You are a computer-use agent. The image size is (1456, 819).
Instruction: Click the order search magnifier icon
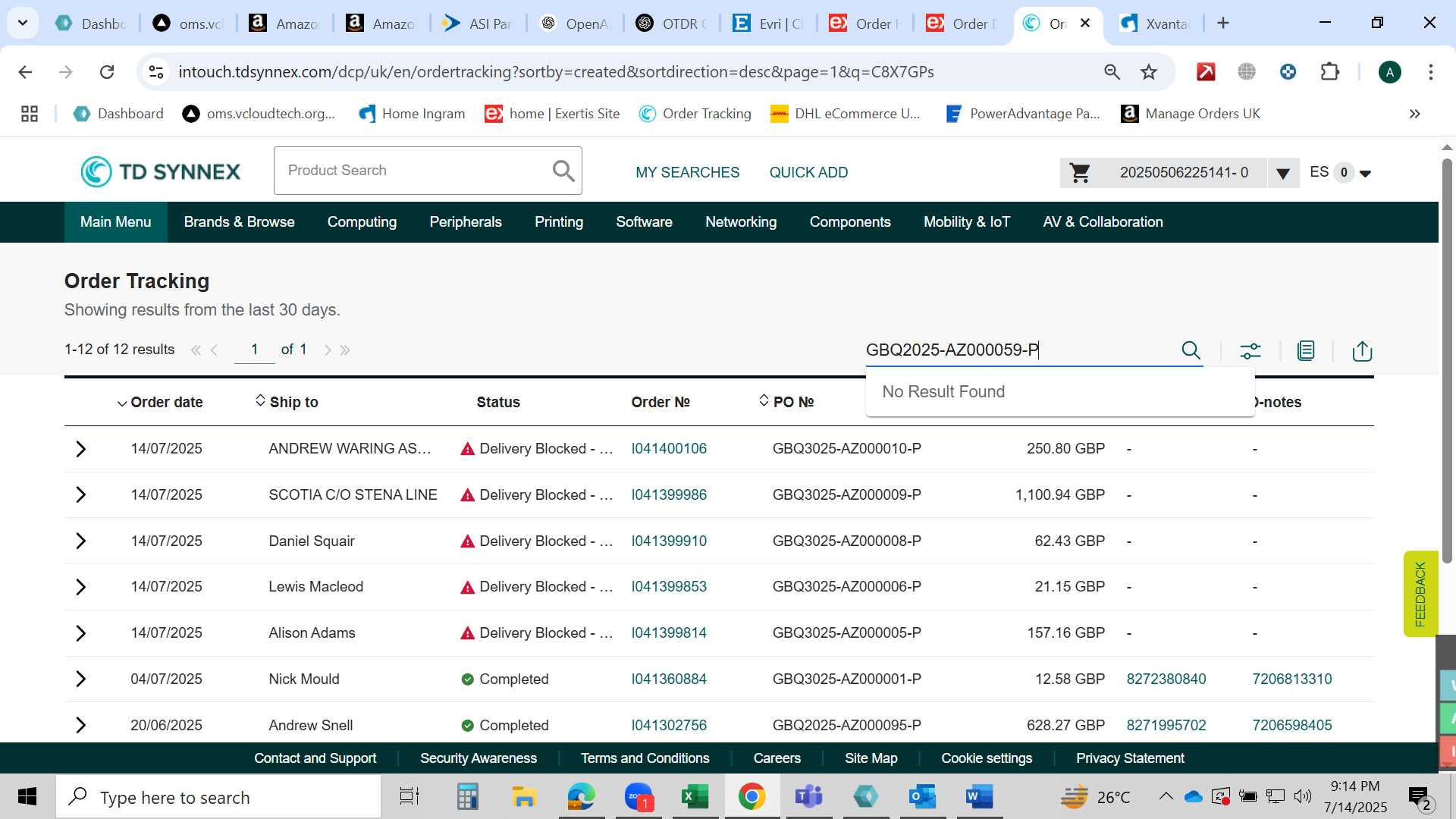1191,350
